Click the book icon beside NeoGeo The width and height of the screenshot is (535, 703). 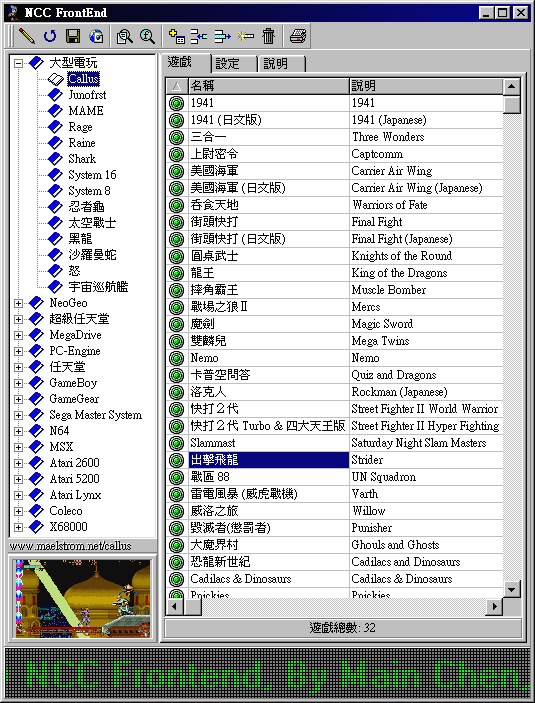tap(36, 303)
